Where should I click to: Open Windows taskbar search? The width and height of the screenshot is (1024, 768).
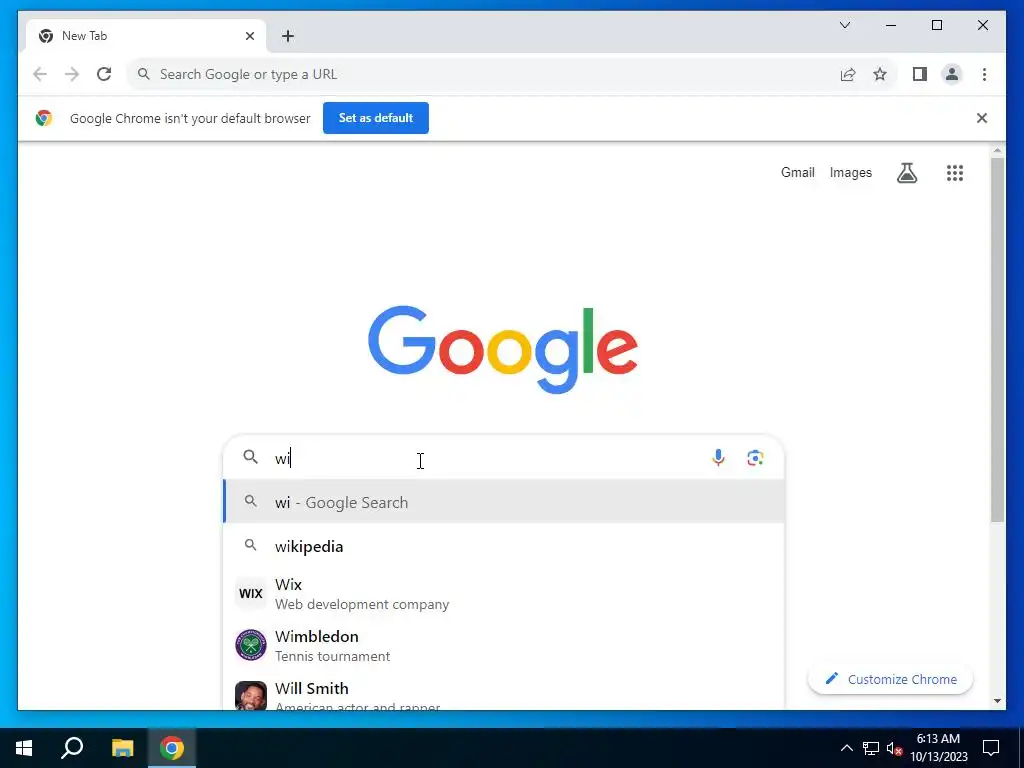point(72,748)
